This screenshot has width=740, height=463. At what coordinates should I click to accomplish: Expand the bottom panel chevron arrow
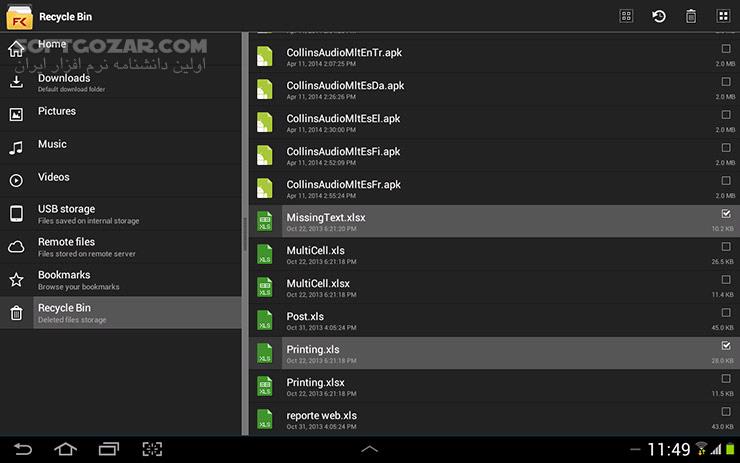(x=369, y=449)
